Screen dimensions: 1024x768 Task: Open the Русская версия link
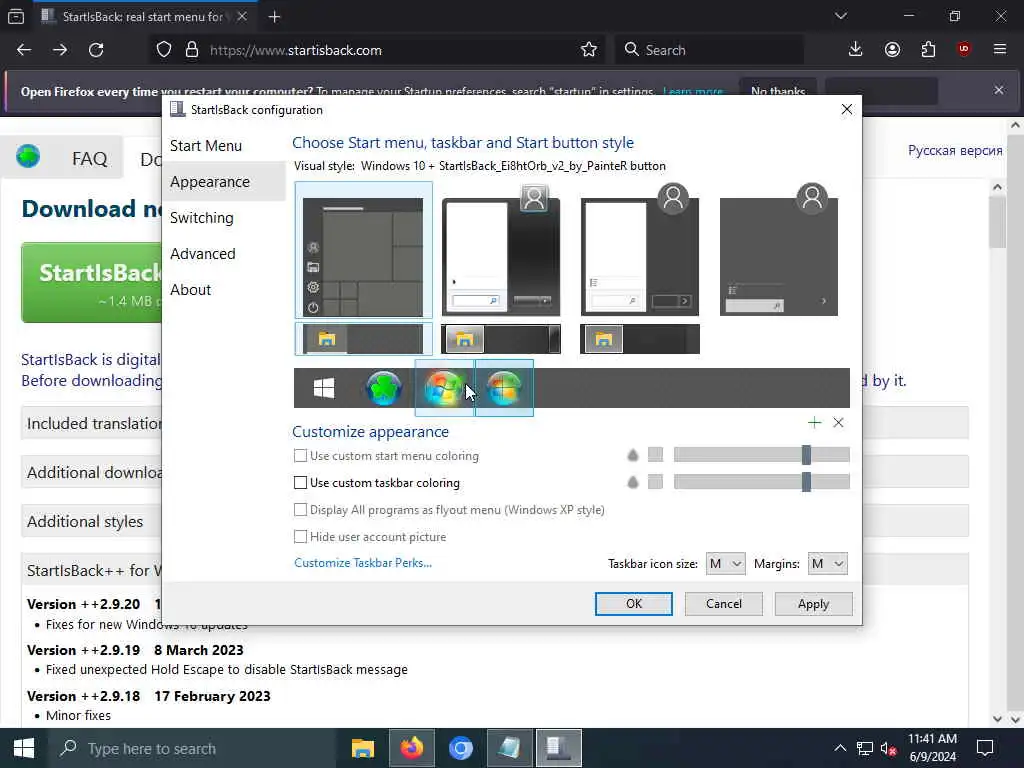955,150
